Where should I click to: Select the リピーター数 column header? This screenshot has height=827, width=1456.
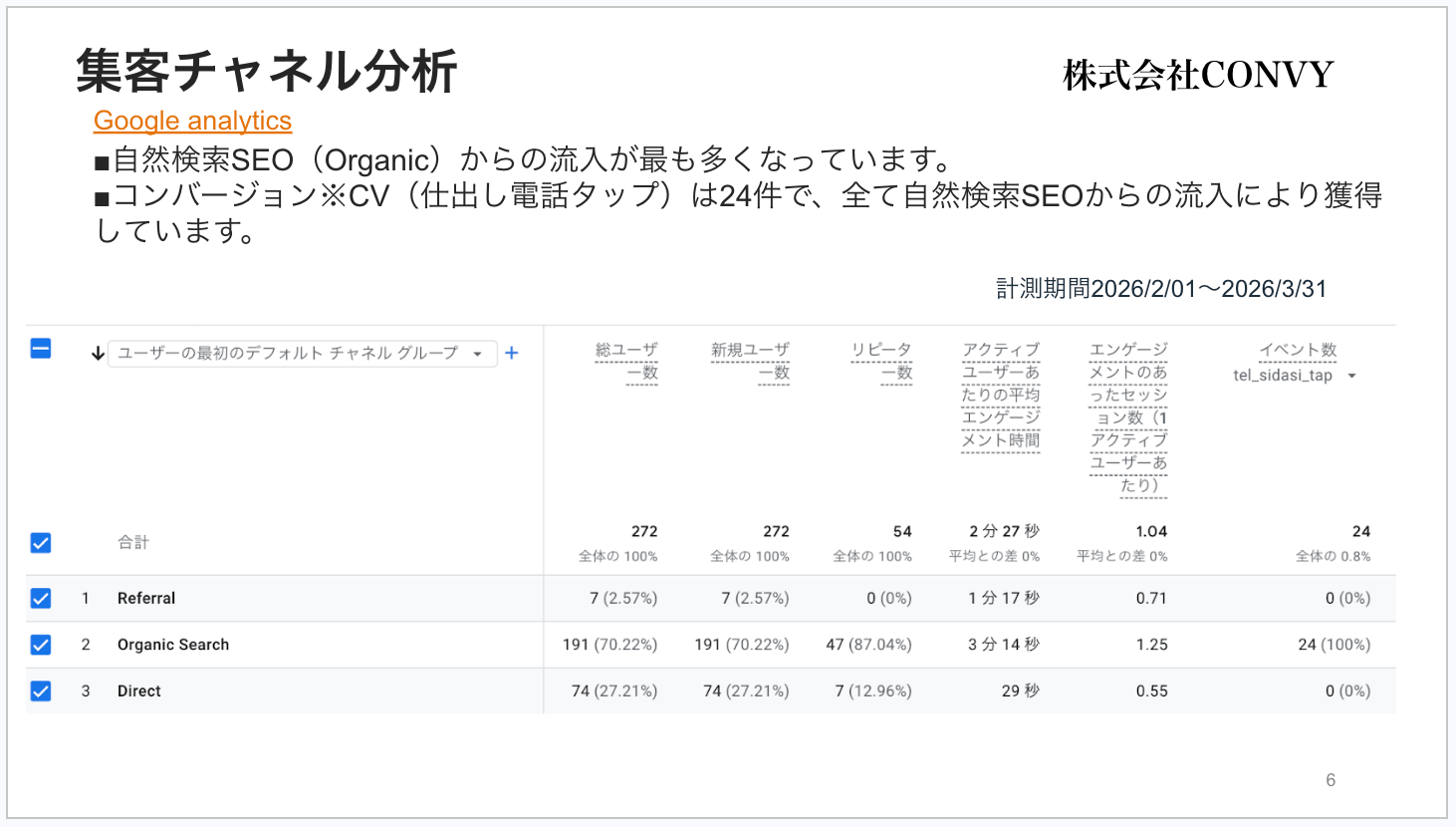[881, 361]
